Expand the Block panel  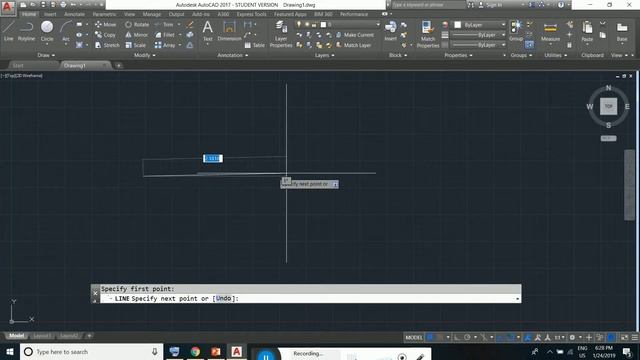tap(398, 55)
